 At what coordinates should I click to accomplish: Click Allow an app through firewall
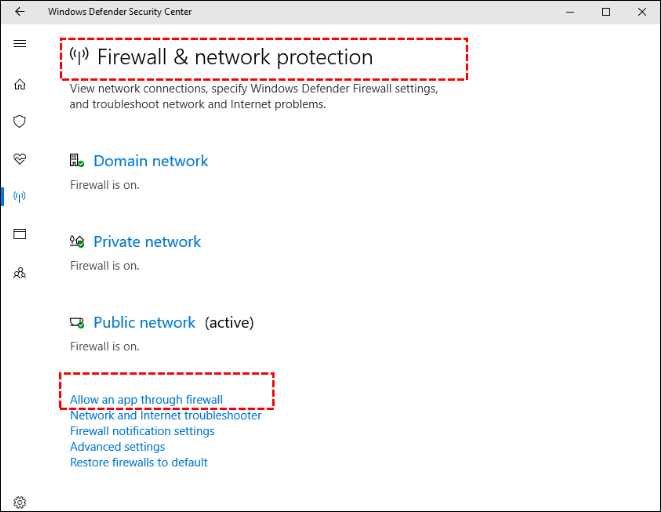point(146,400)
